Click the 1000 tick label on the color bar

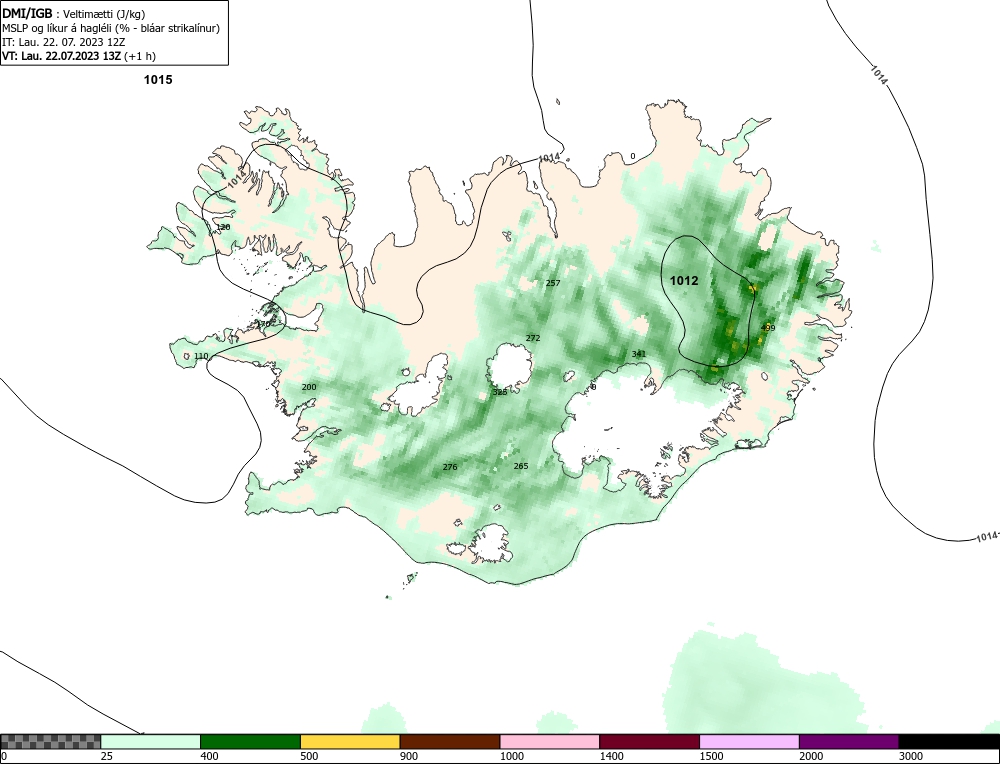point(511,756)
